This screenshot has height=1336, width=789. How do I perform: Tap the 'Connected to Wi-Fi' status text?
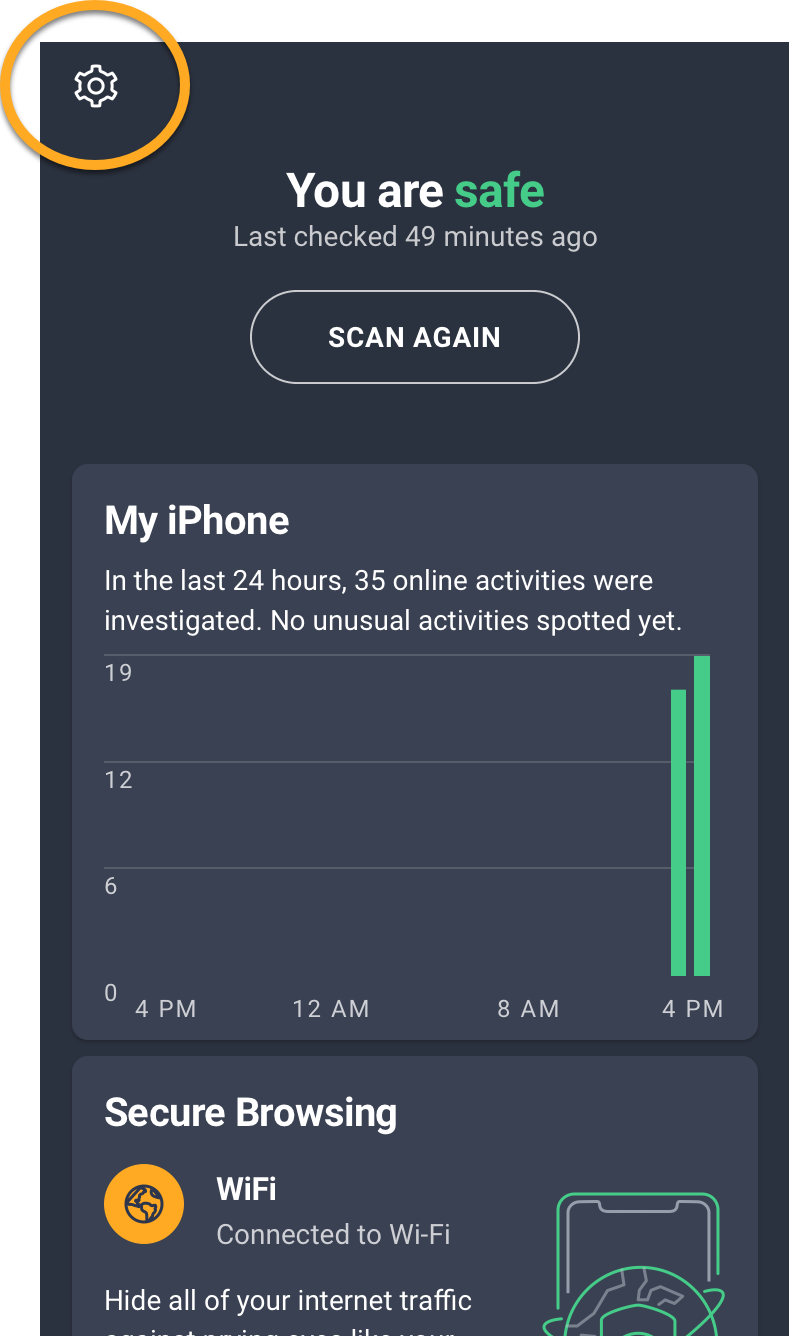pyautogui.click(x=333, y=1235)
